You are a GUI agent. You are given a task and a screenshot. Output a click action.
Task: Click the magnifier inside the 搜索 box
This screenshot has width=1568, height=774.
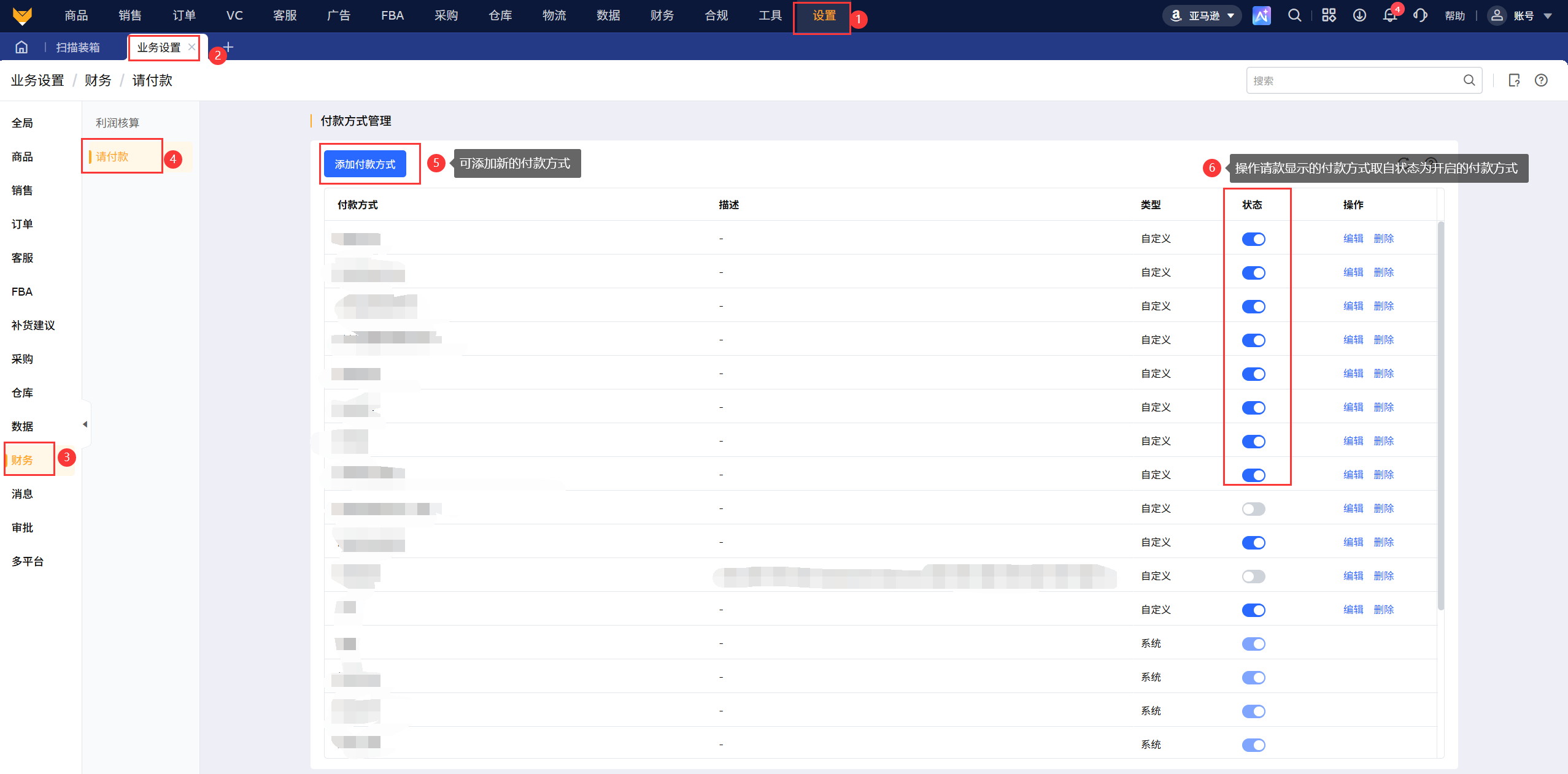coord(1469,80)
